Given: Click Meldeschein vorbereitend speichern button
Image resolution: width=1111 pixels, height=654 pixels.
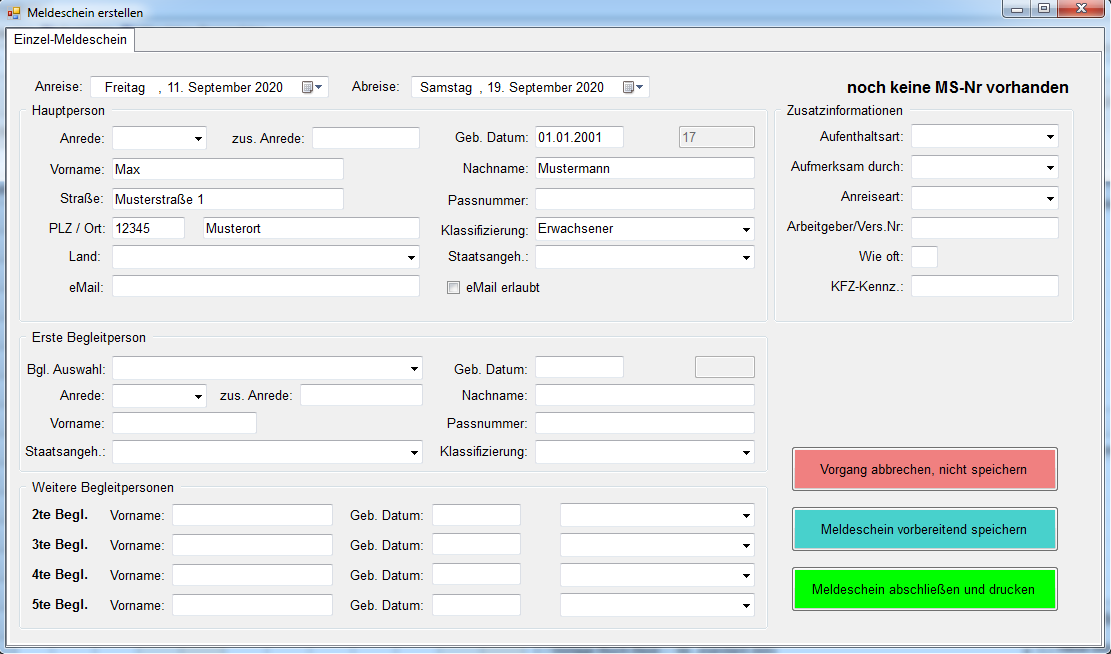Looking at the screenshot, I should [x=924, y=529].
